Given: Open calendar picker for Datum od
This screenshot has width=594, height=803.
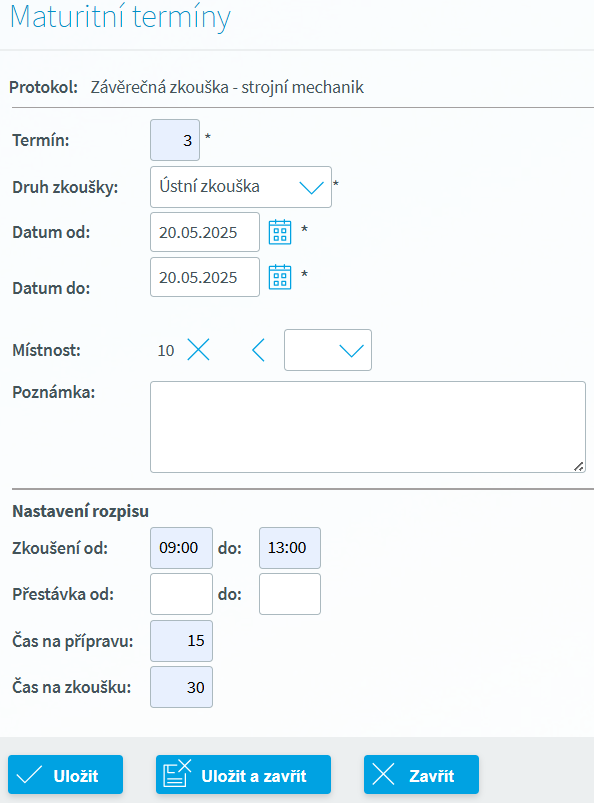Looking at the screenshot, I should (x=280, y=232).
